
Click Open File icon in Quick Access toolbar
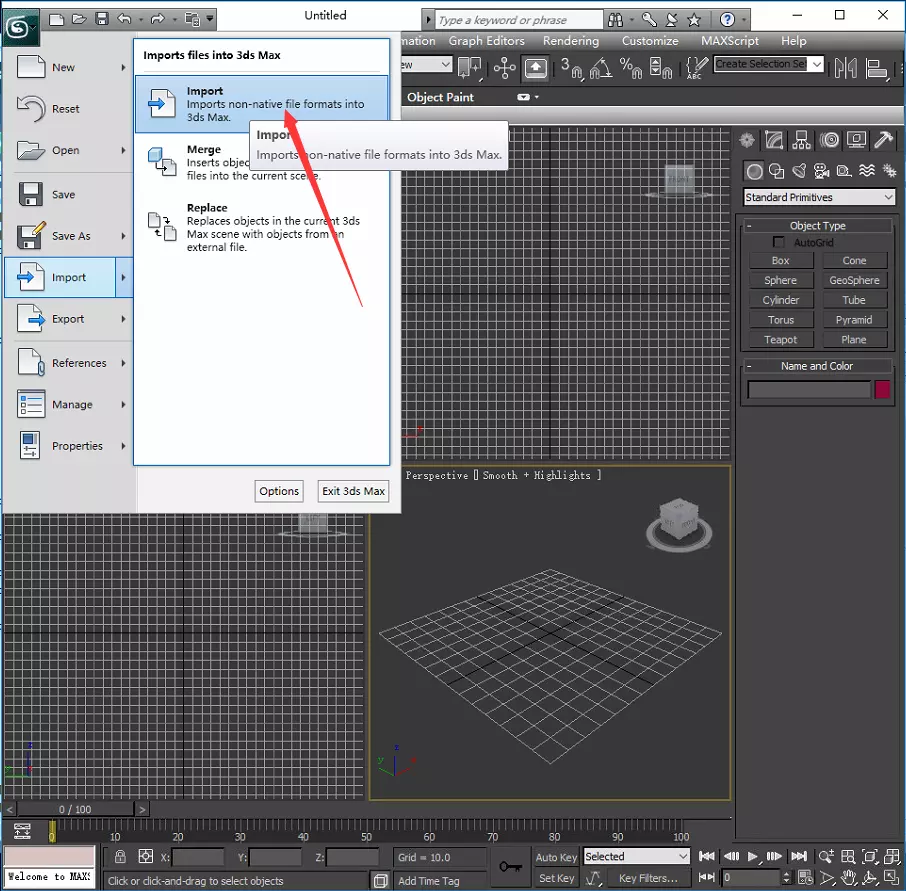click(79, 19)
